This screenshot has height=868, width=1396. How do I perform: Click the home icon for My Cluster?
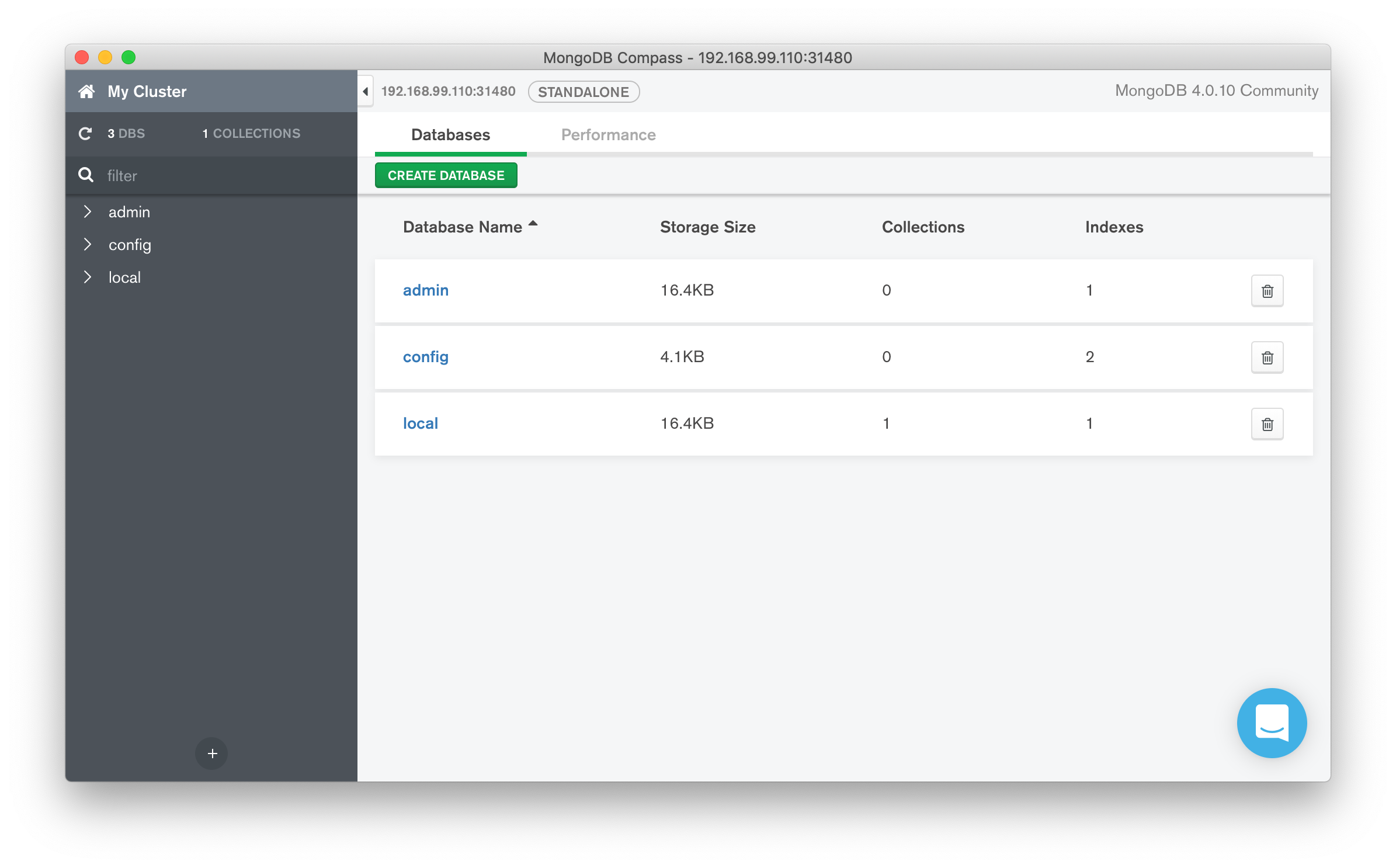click(86, 91)
